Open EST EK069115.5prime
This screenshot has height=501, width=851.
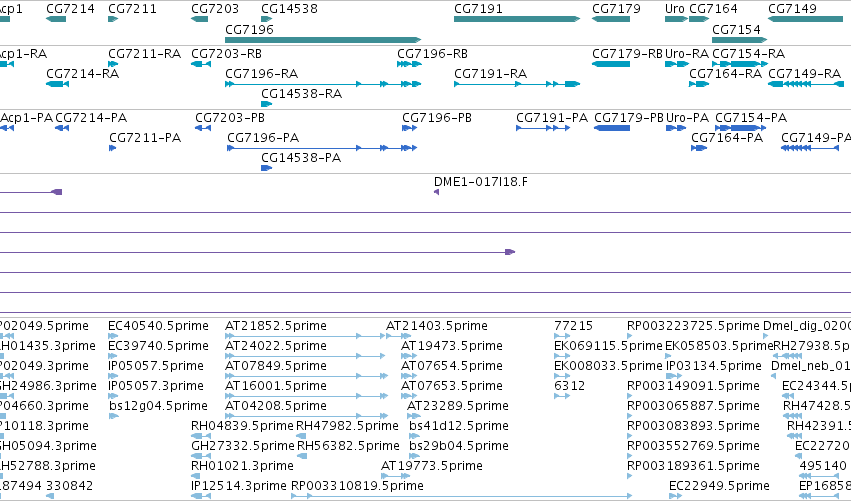[608, 346]
